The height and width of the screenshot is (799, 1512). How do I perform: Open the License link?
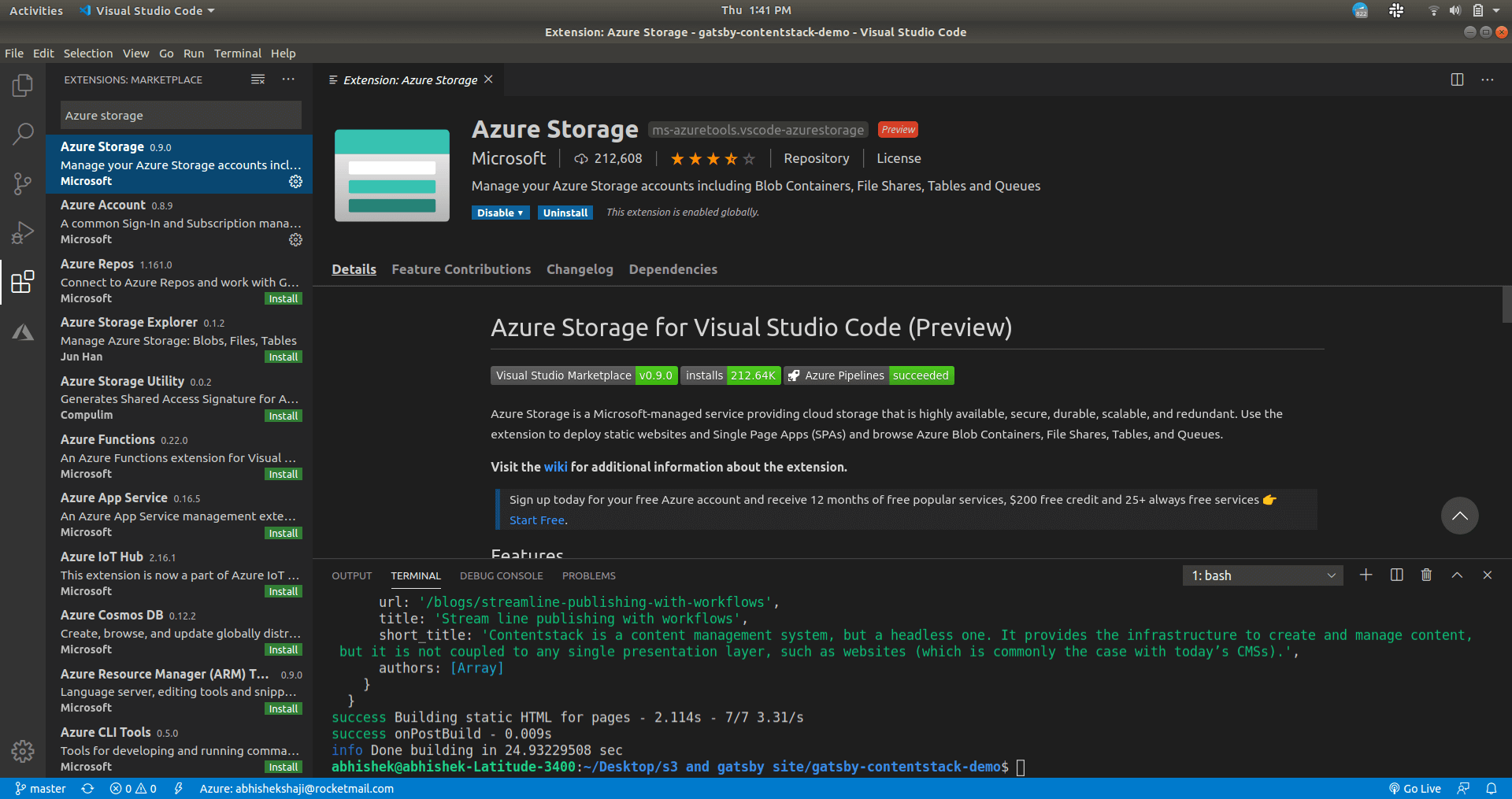899,158
